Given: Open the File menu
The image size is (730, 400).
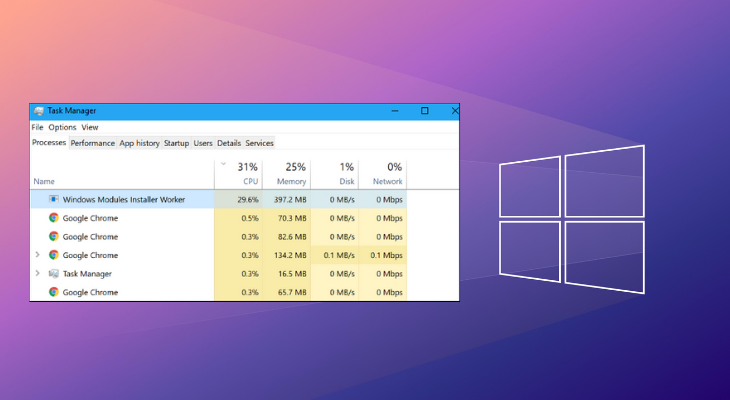Looking at the screenshot, I should point(37,127).
